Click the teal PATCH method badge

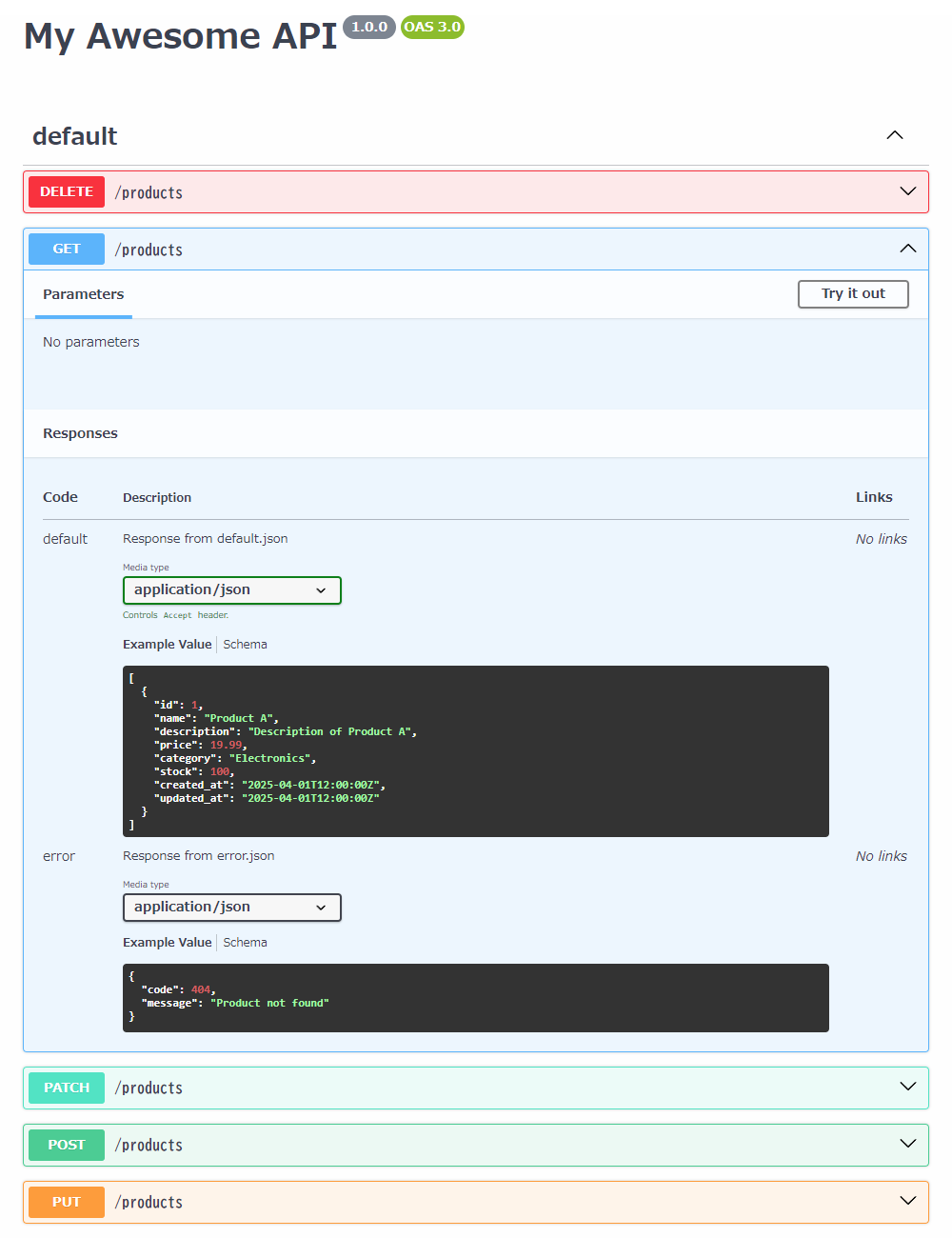click(67, 1088)
